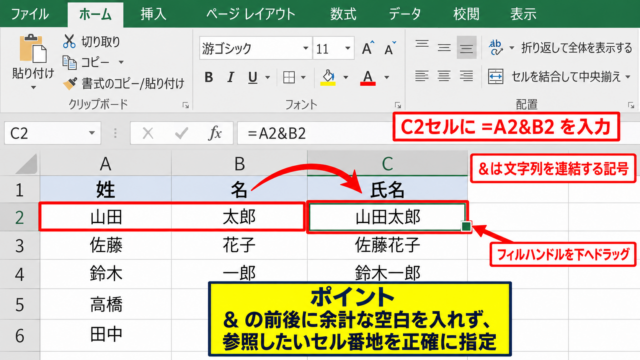Image resolution: width=640 pixels, height=360 pixels.
Task: Switch to the ページ レイアウト tab
Action: (251, 14)
